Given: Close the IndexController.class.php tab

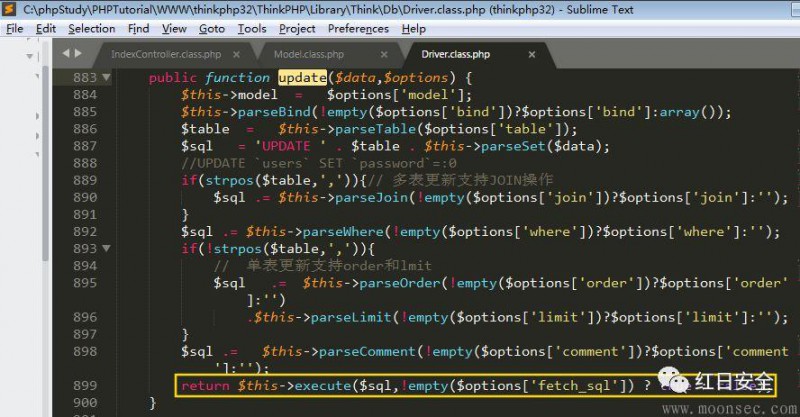Looking at the screenshot, I should point(236,54).
